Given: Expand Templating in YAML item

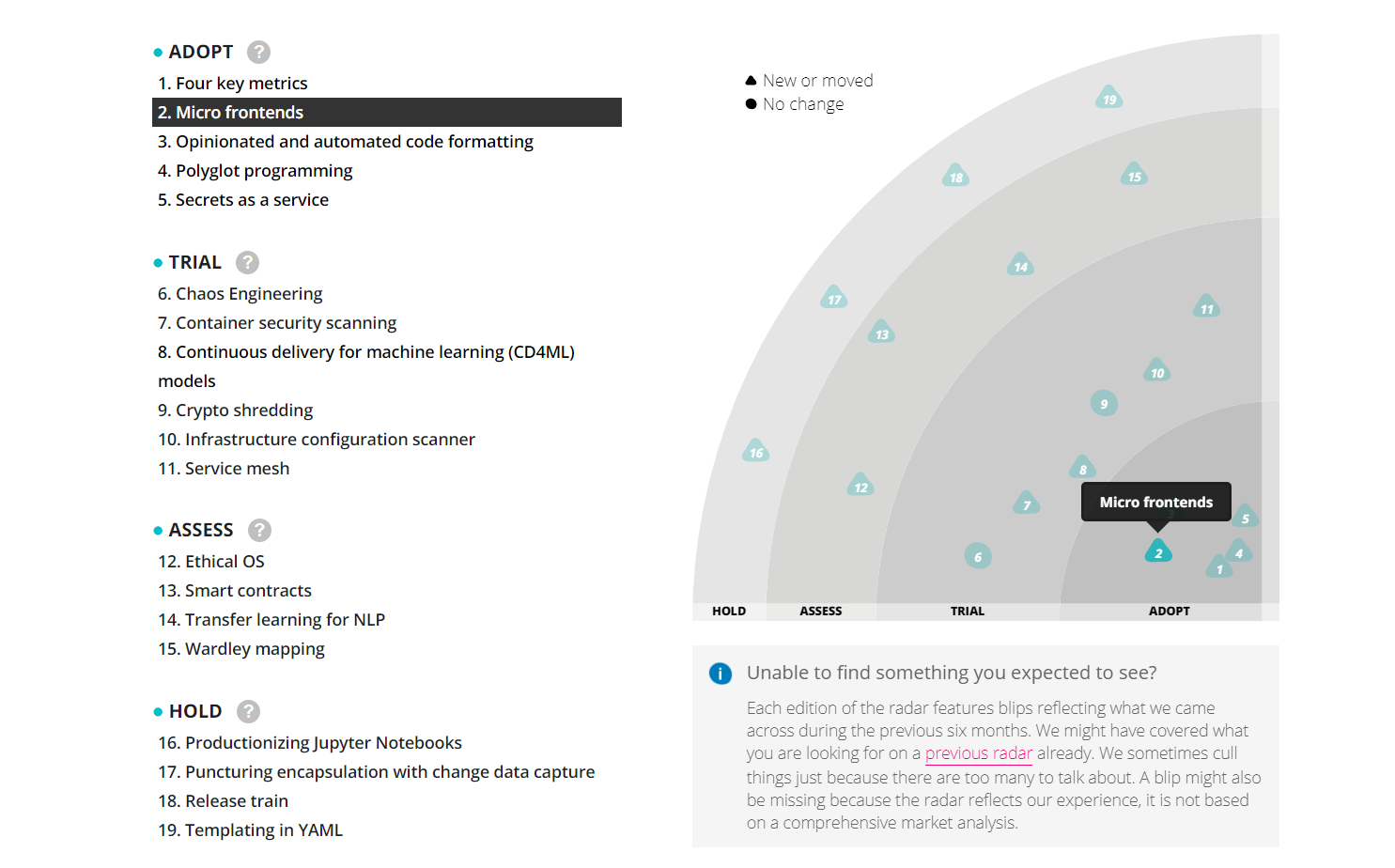Looking at the screenshot, I should pyautogui.click(x=251, y=830).
